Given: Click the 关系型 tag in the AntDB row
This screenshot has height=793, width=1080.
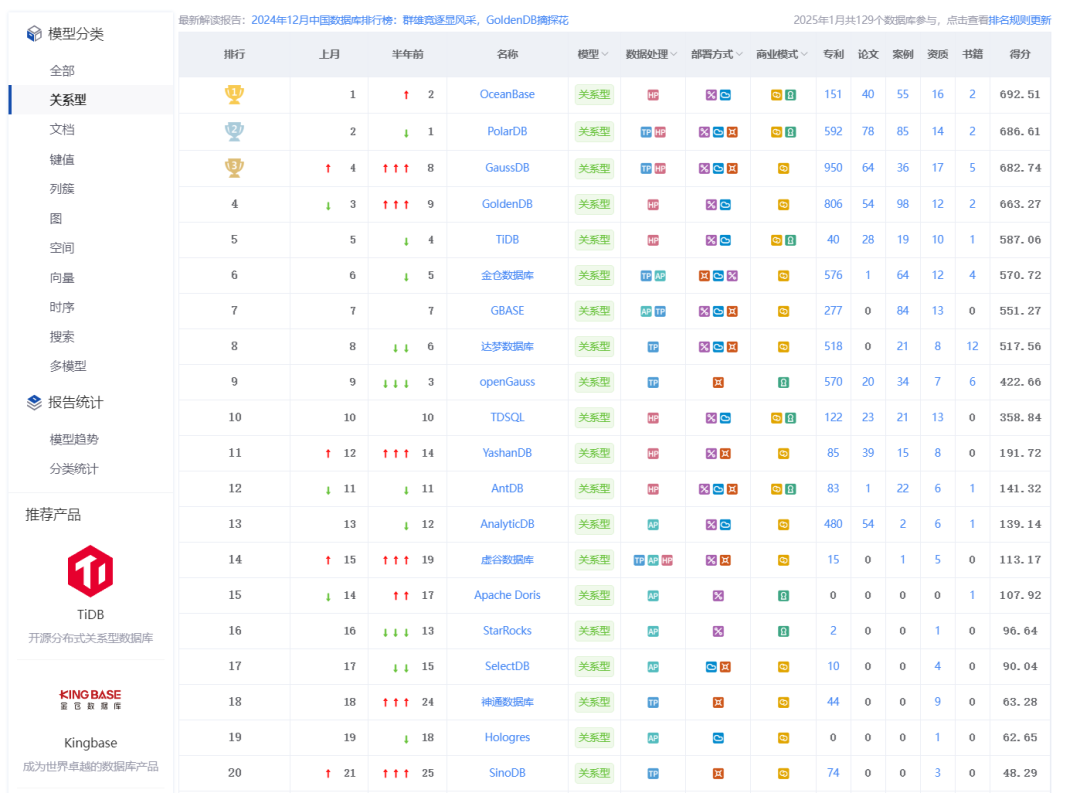Looking at the screenshot, I should (x=594, y=488).
